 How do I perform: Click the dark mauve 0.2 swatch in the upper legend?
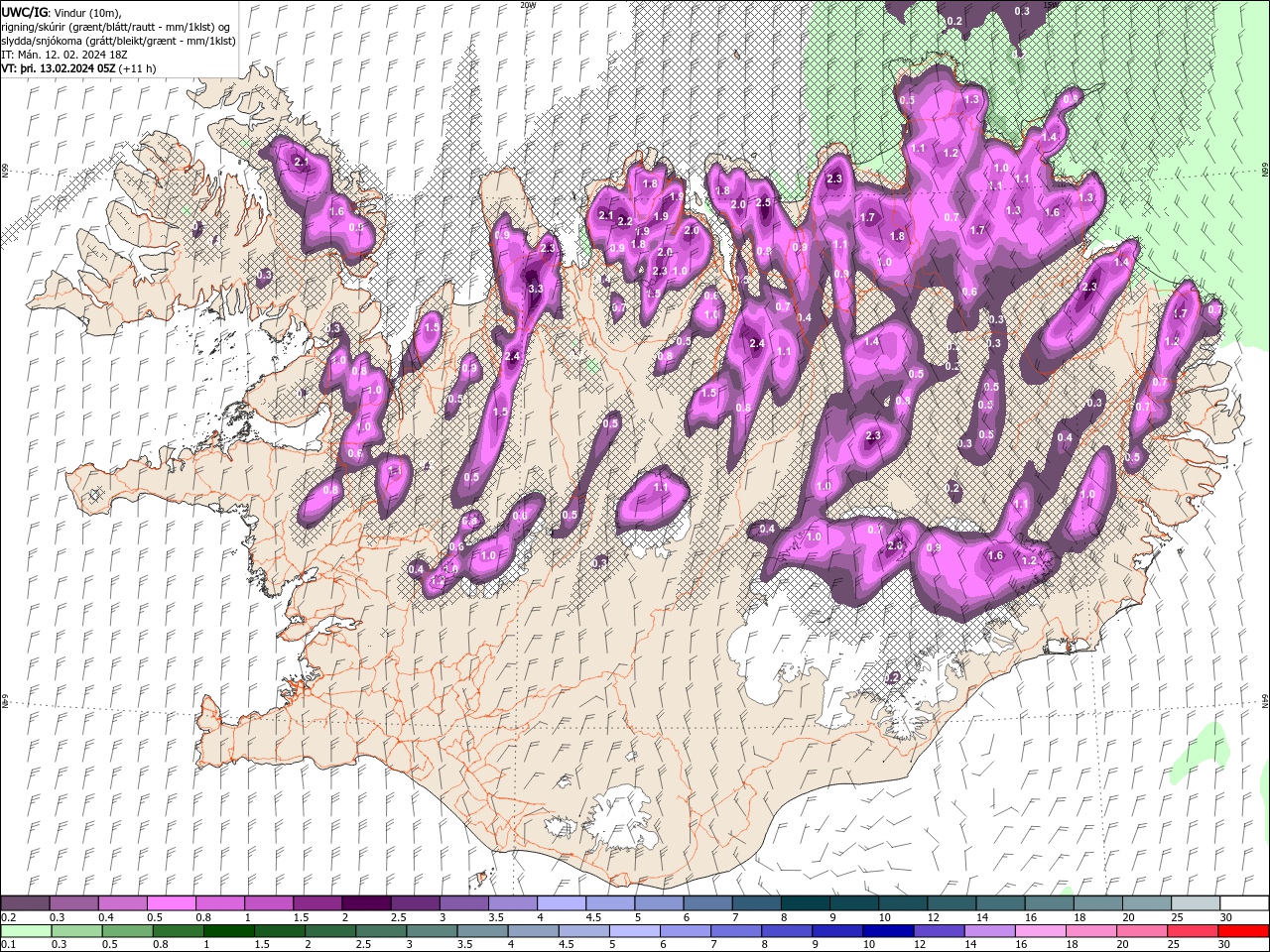pyautogui.click(x=25, y=903)
